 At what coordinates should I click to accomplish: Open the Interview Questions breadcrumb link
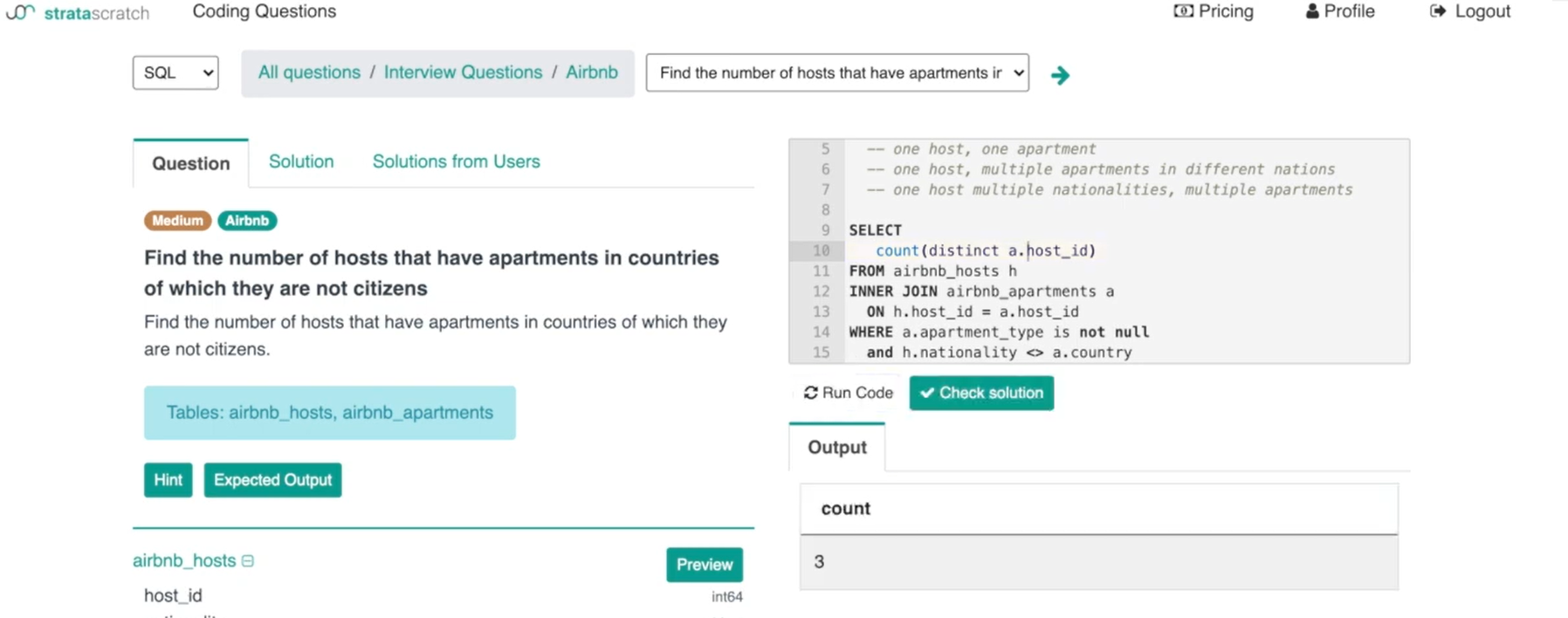[x=463, y=72]
